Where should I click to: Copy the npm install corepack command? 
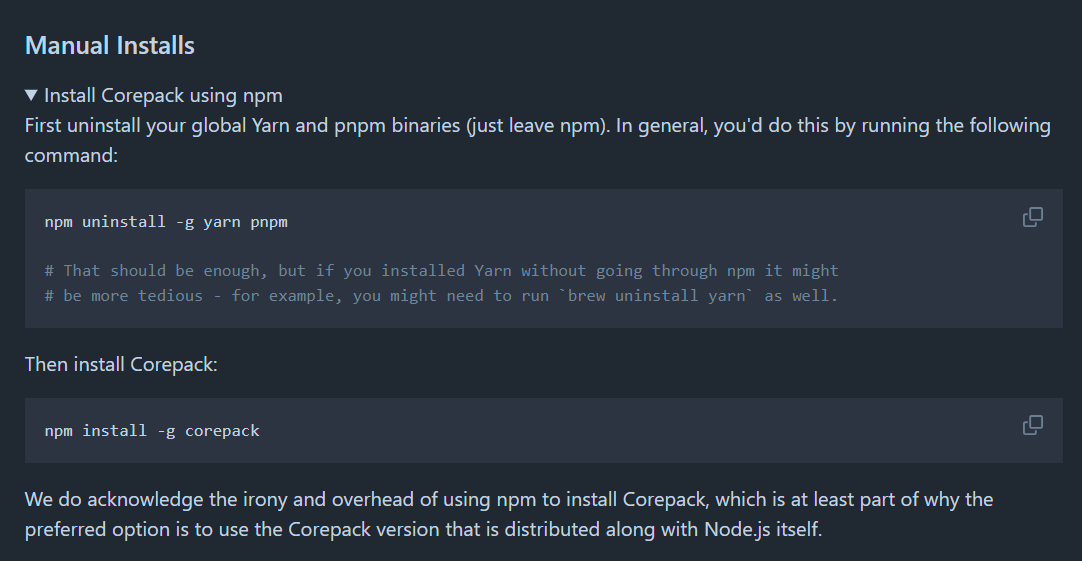tap(1033, 425)
